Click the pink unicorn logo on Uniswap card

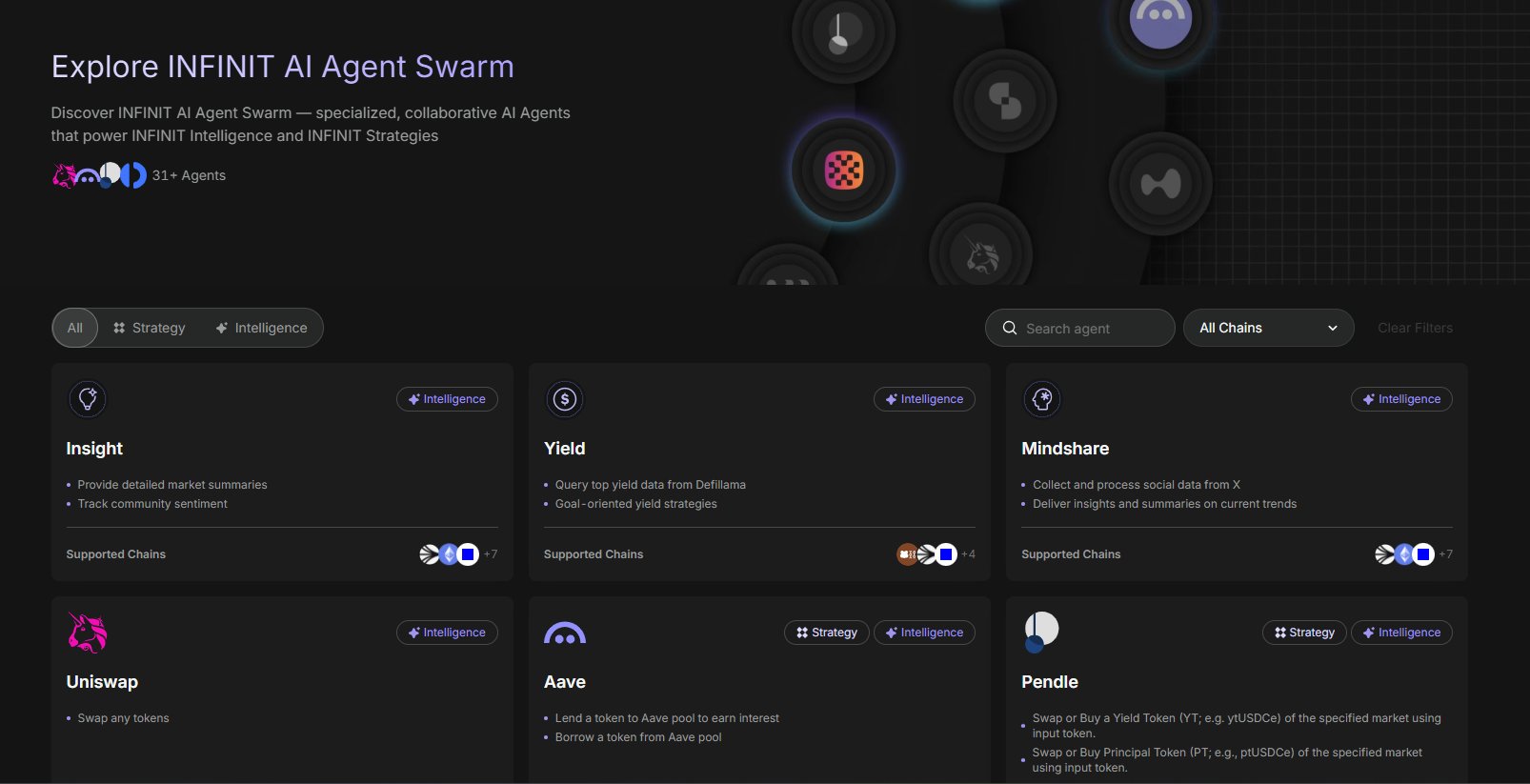(x=88, y=633)
